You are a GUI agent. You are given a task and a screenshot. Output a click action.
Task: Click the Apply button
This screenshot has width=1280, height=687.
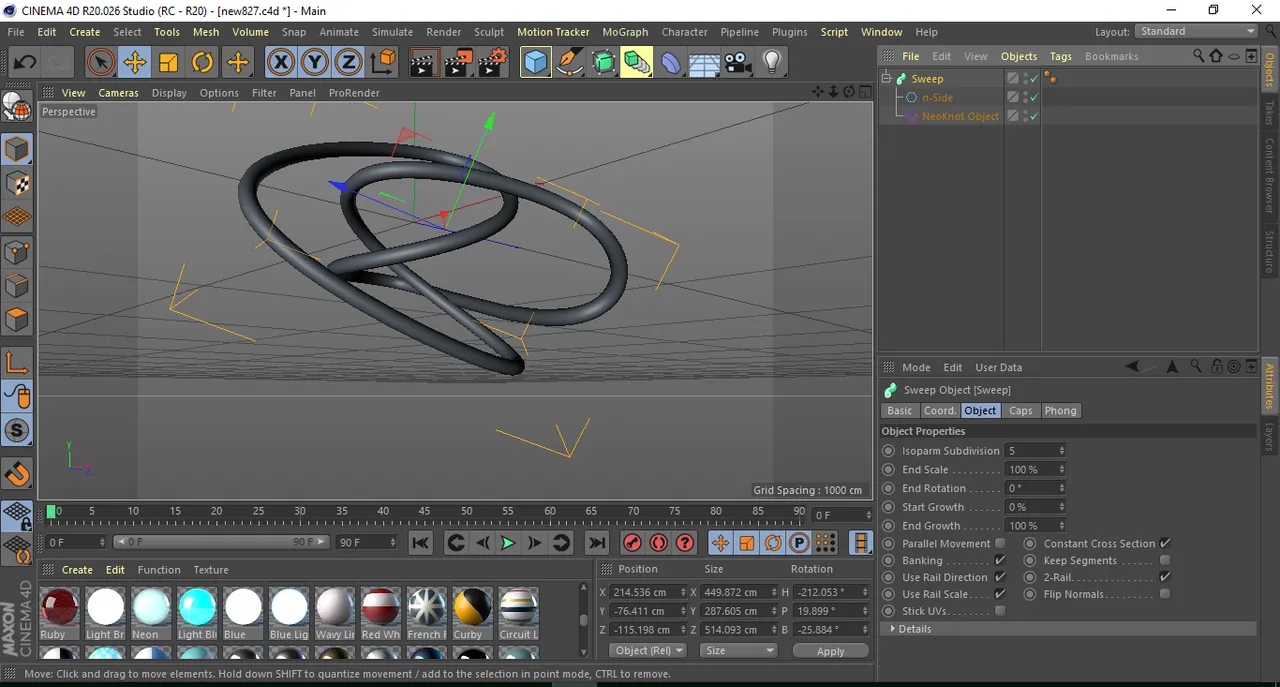click(830, 651)
